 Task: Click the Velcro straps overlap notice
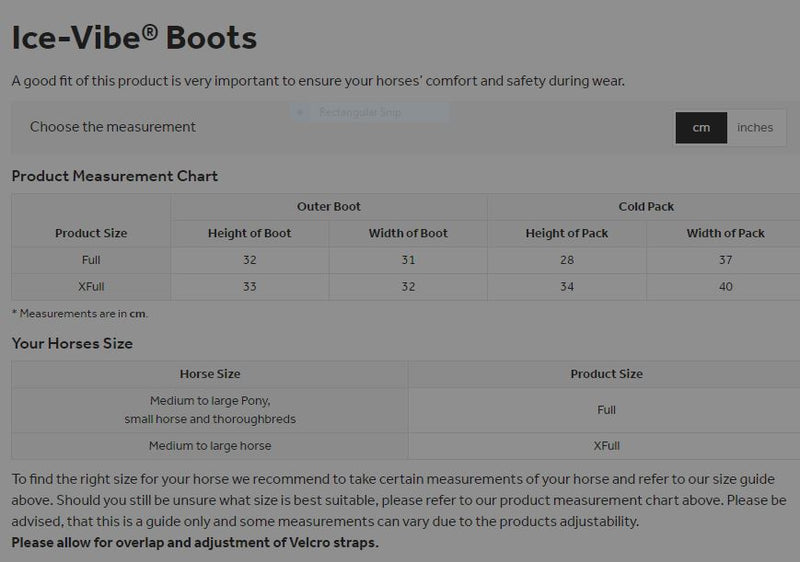coord(195,543)
